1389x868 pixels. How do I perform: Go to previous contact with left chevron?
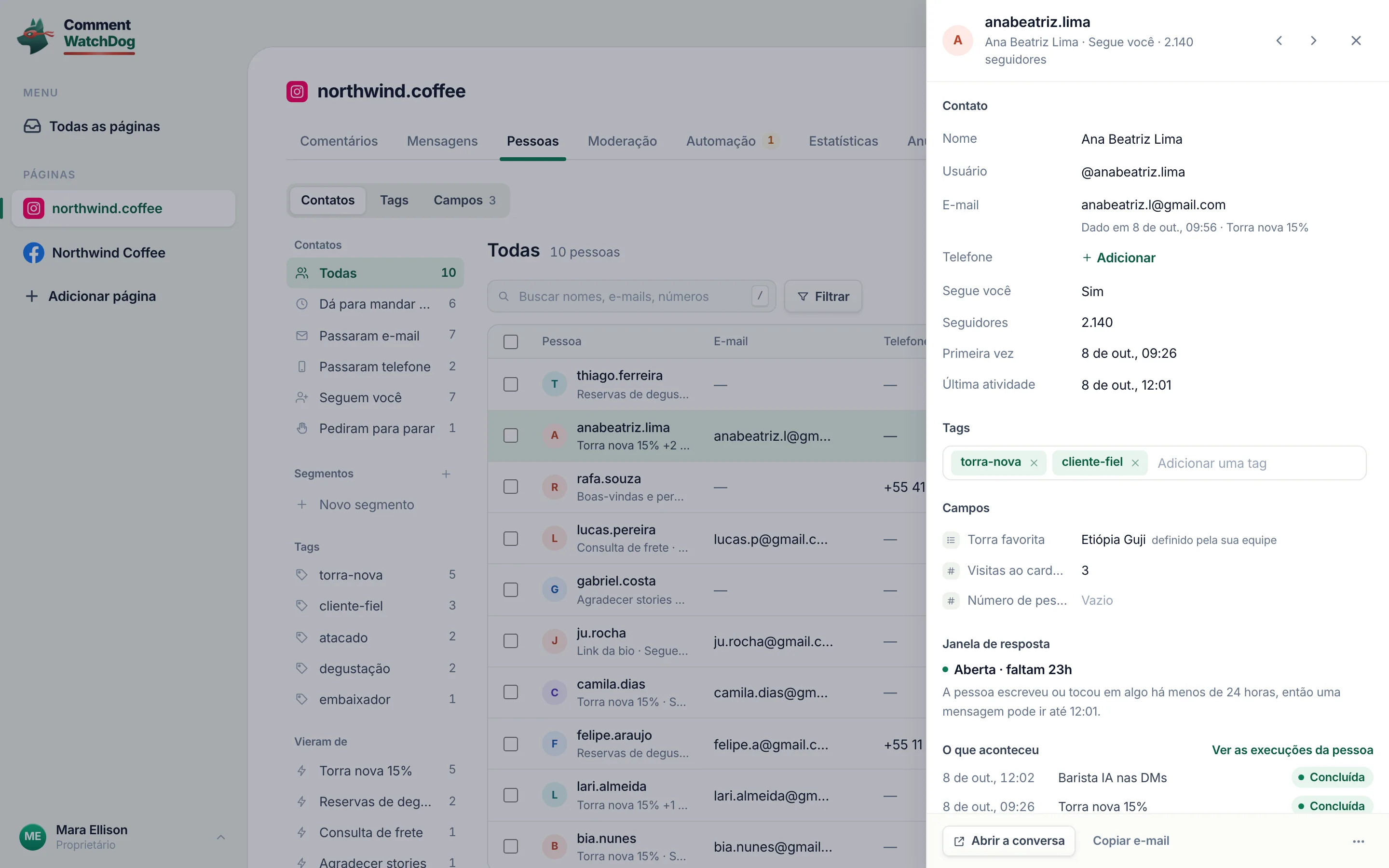click(x=1279, y=40)
